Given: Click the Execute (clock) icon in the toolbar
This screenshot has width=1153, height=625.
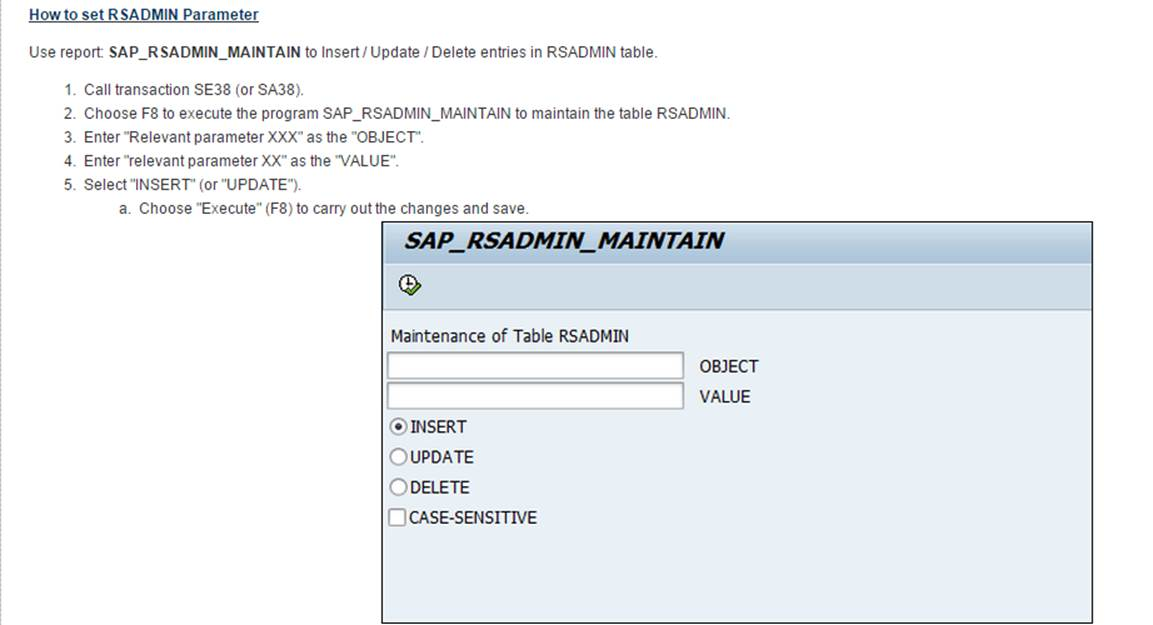Looking at the screenshot, I should point(410,285).
